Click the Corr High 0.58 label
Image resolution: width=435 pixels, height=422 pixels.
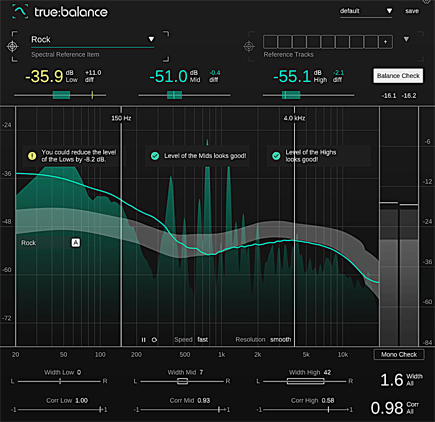pos(312,400)
